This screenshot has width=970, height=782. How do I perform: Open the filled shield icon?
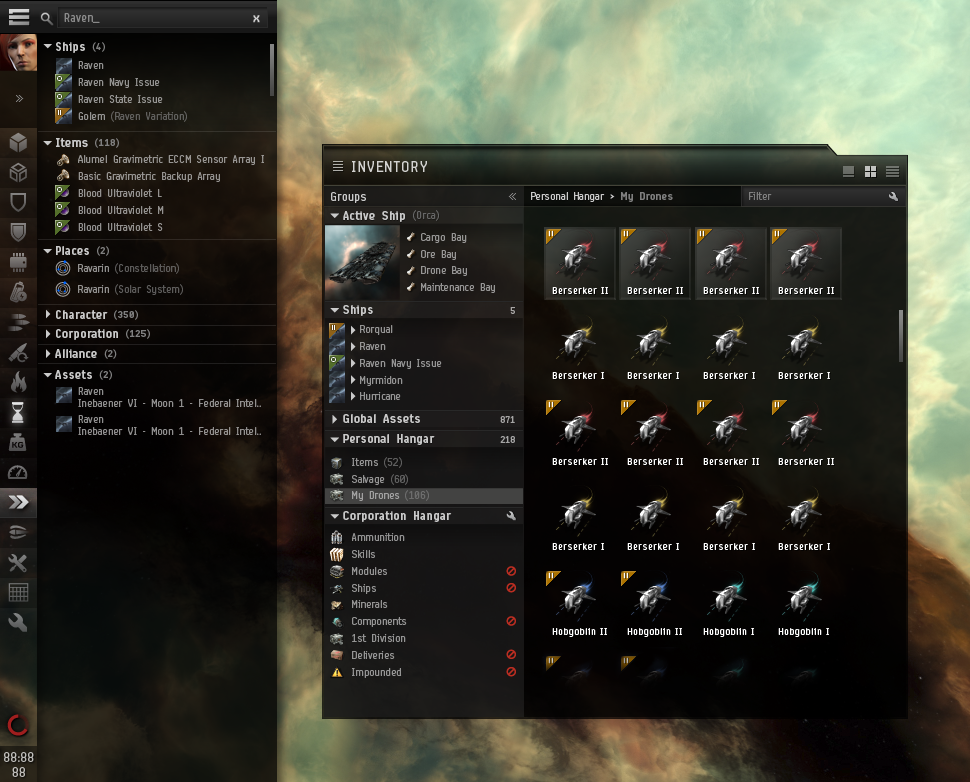pyautogui.click(x=18, y=231)
